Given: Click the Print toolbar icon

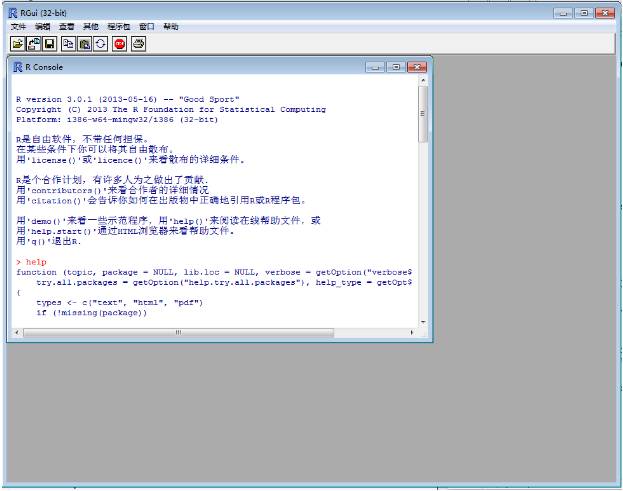Looking at the screenshot, I should [138, 44].
